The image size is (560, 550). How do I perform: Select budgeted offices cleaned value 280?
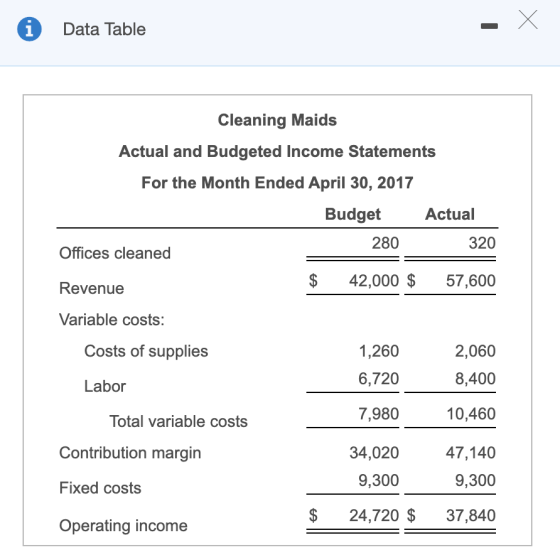(385, 243)
